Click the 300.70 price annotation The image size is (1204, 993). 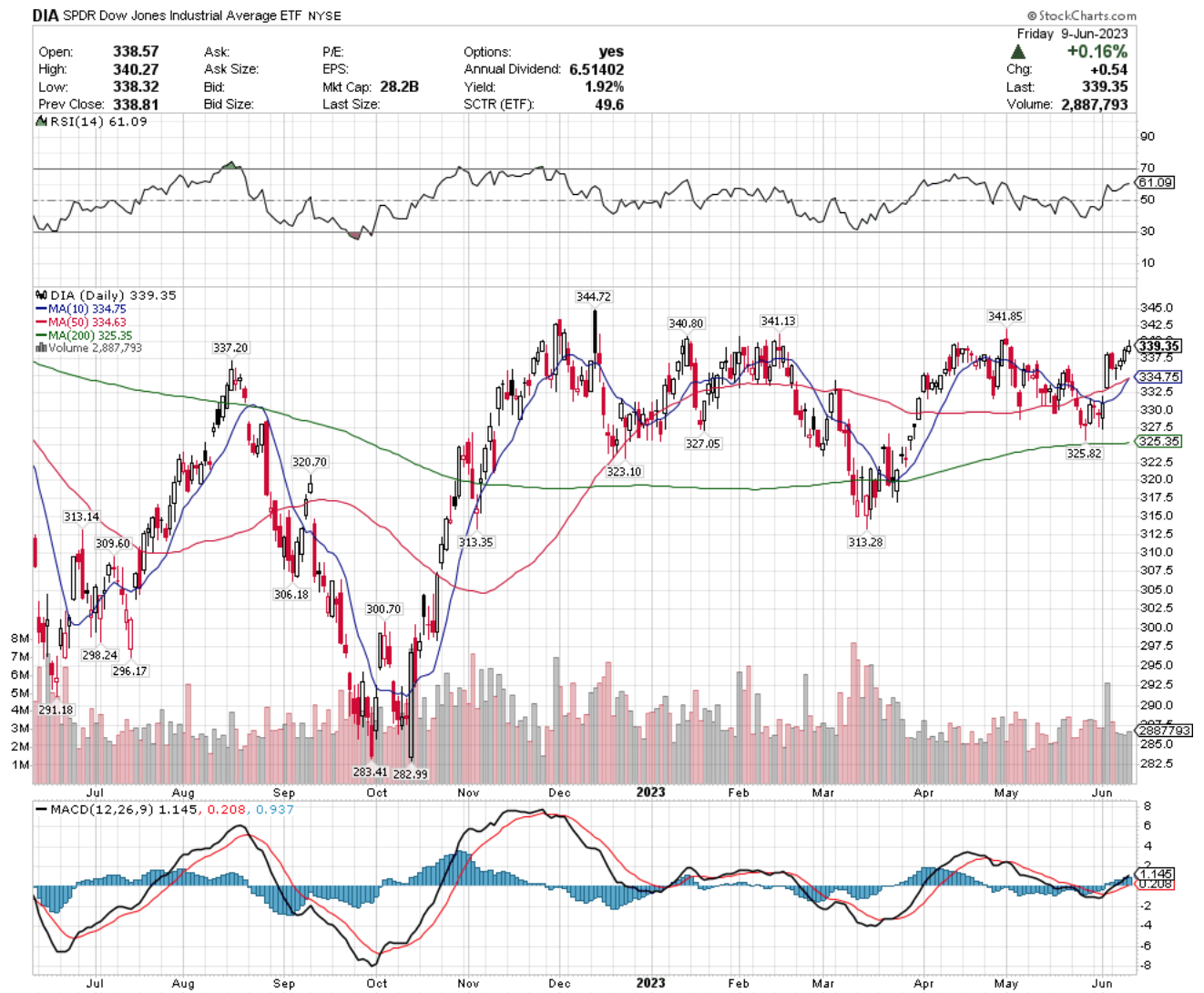(383, 609)
